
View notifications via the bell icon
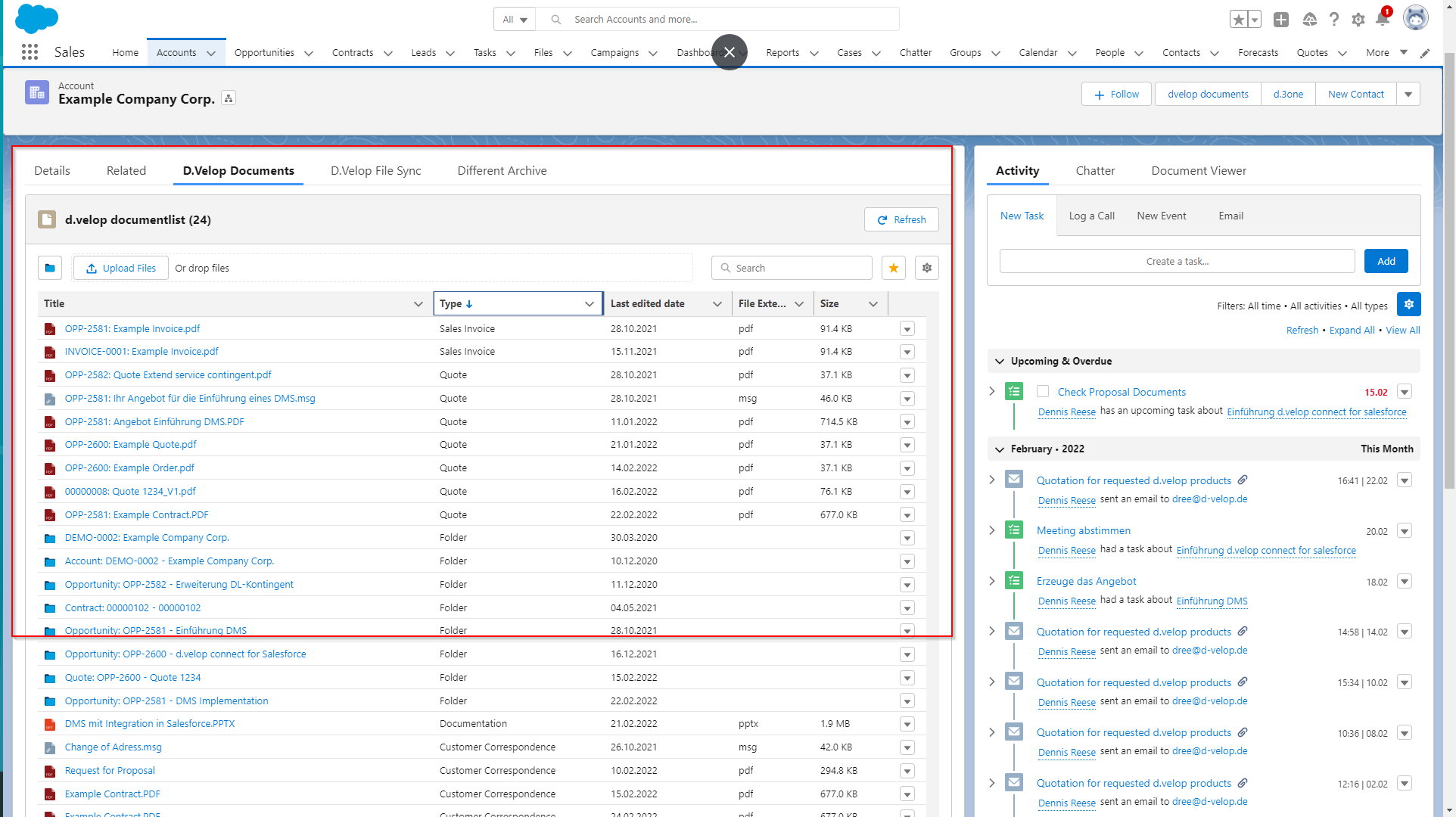coord(1383,19)
